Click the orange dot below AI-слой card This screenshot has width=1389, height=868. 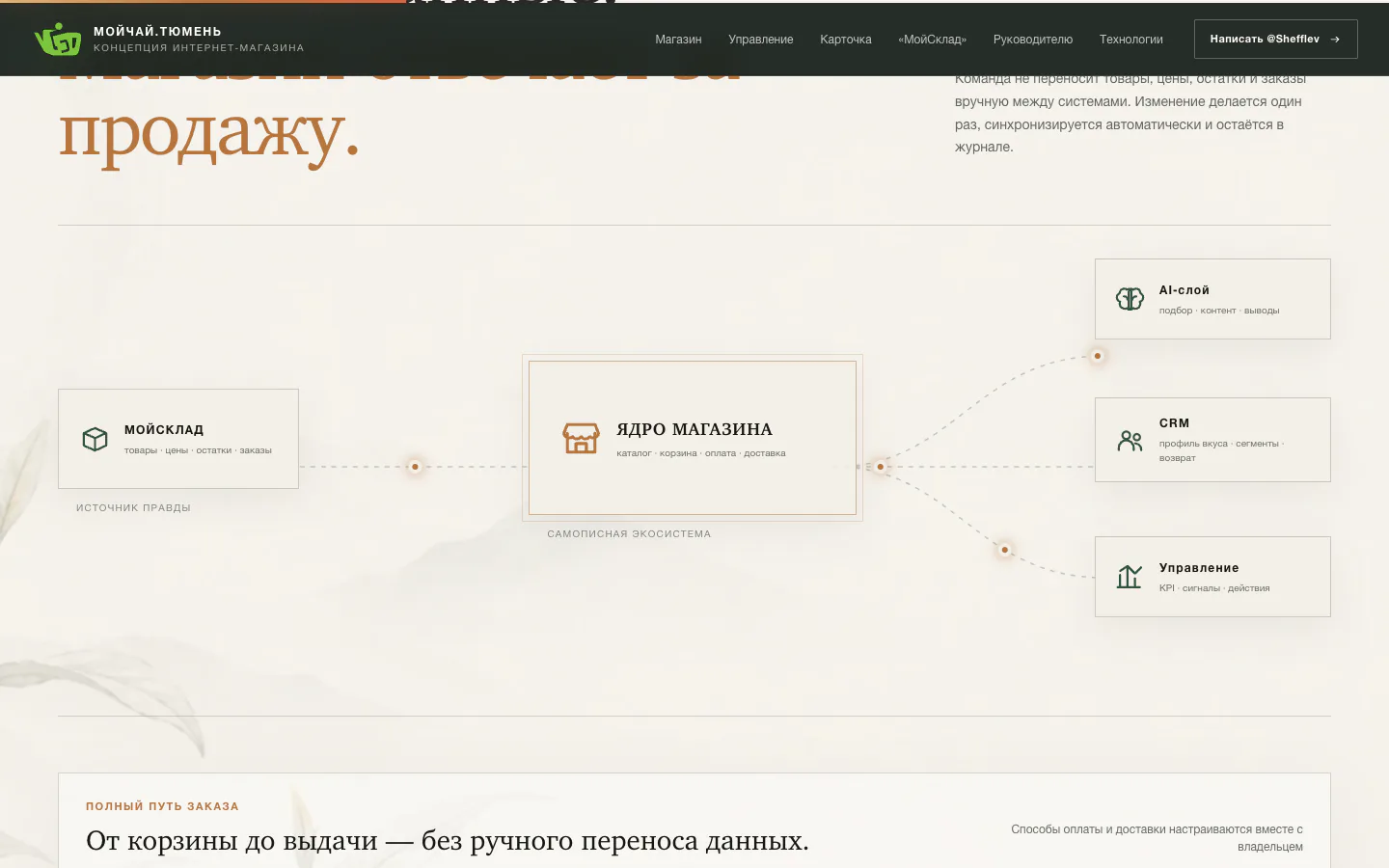(x=1097, y=356)
